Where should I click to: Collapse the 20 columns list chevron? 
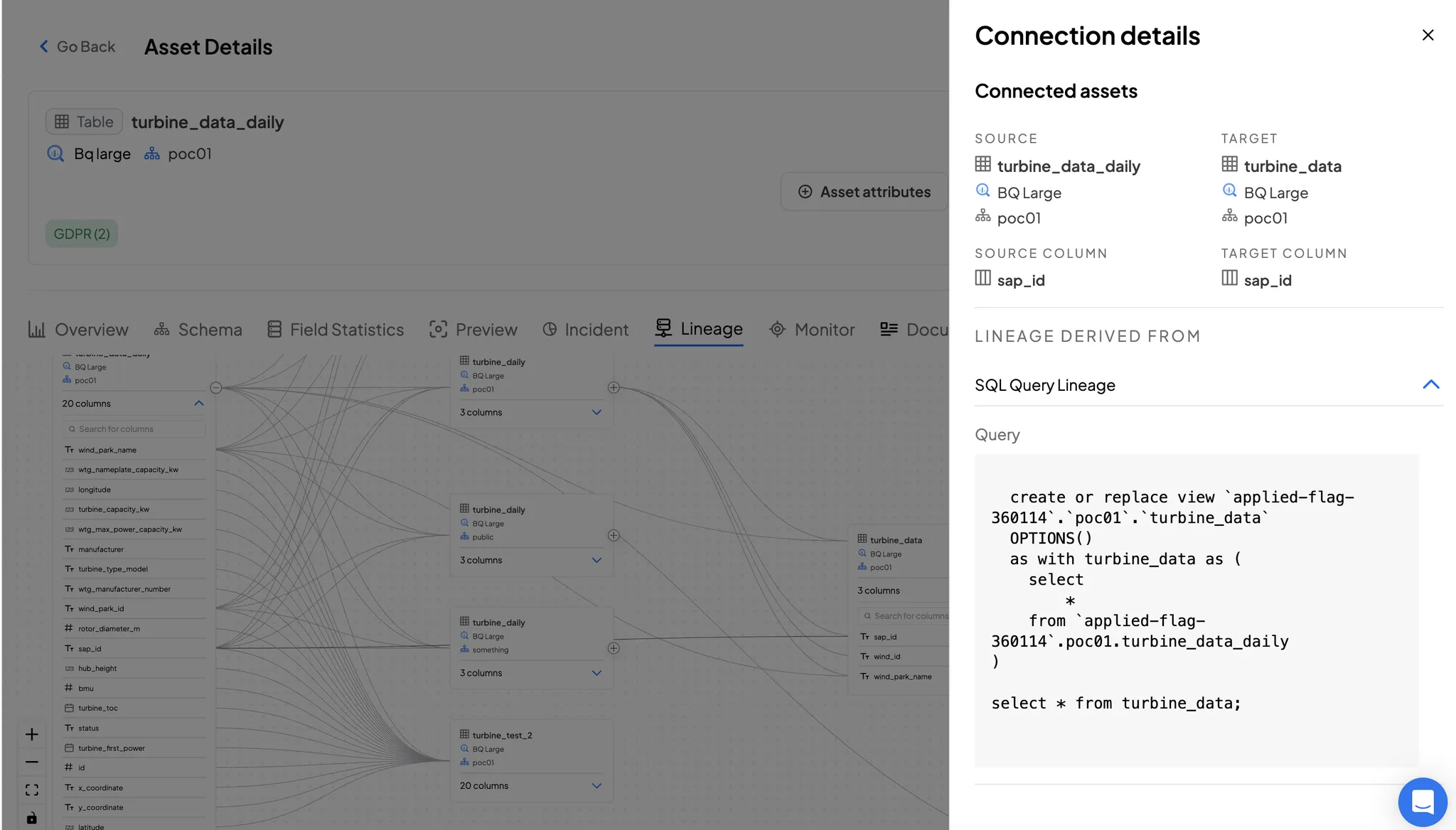(199, 403)
